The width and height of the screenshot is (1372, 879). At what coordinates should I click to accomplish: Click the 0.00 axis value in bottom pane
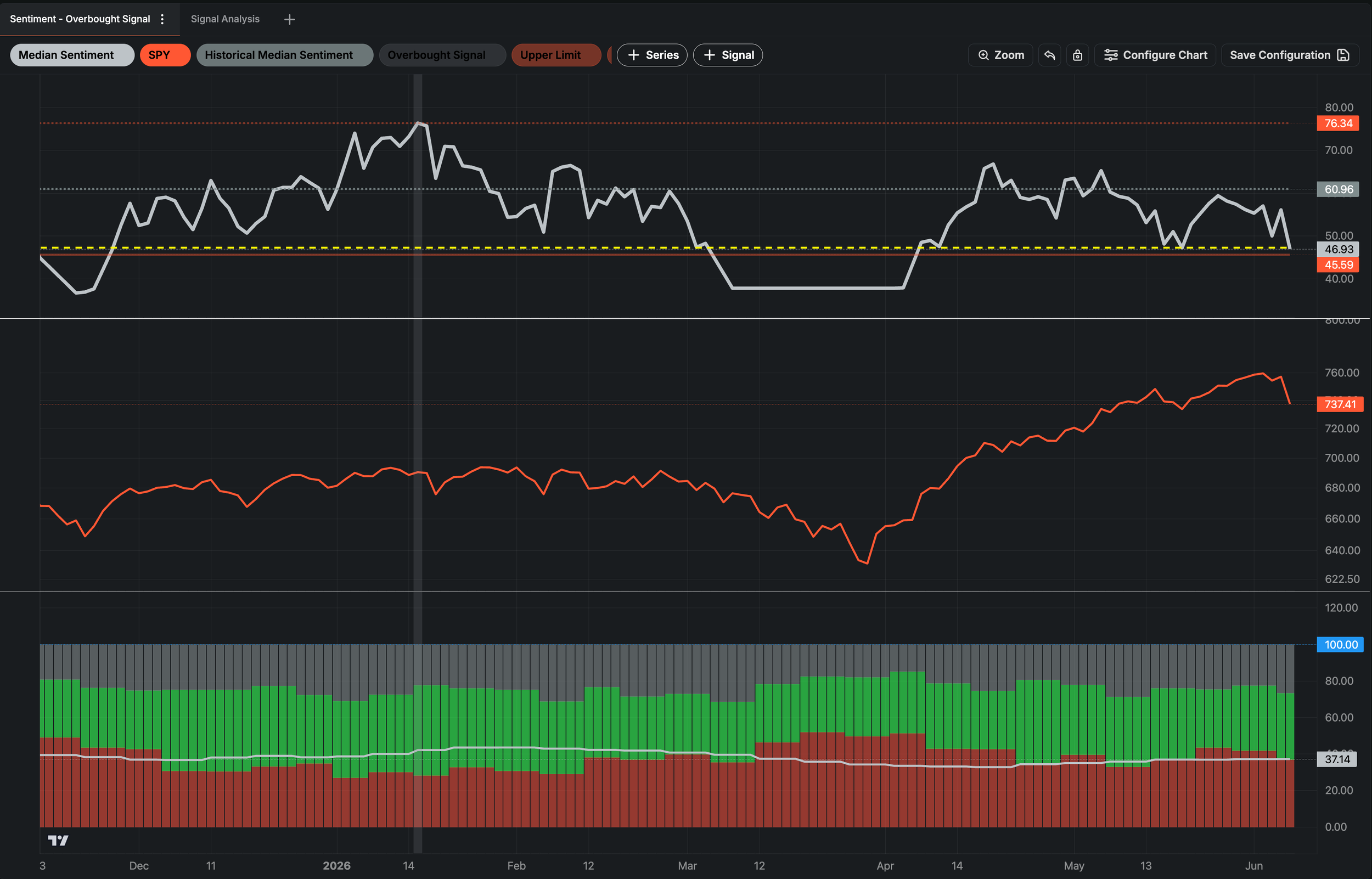tap(1335, 826)
